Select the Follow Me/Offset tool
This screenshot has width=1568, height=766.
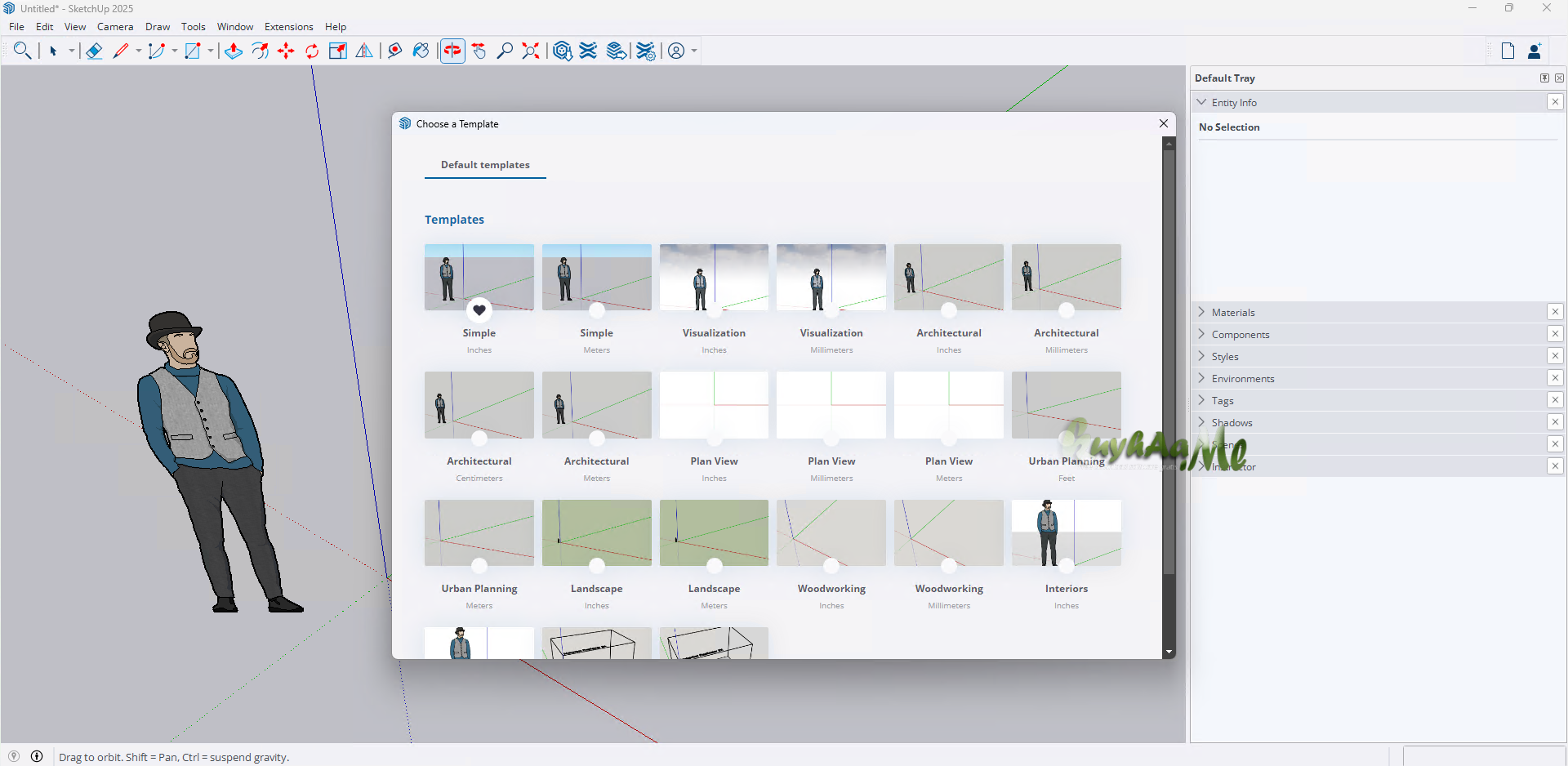260,51
